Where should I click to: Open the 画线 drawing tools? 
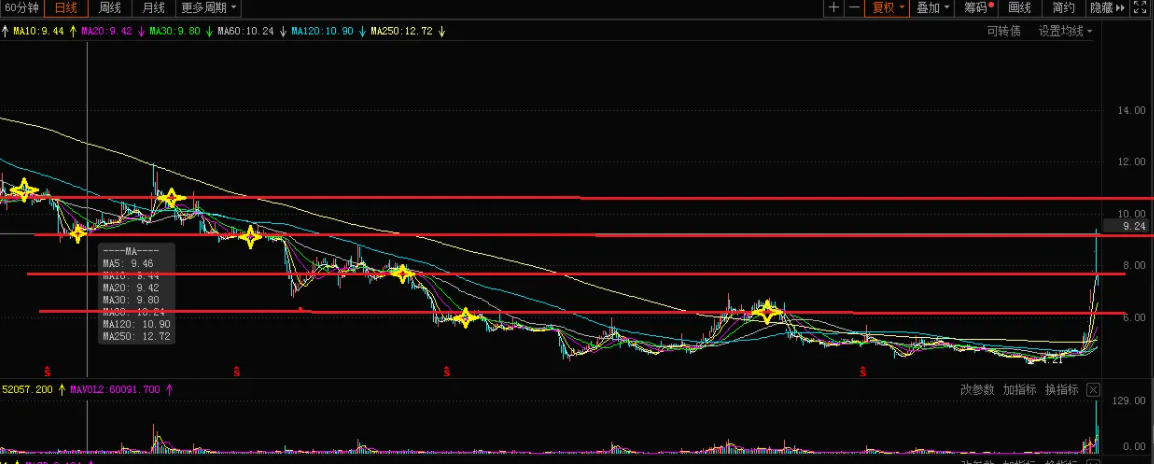click(1020, 8)
